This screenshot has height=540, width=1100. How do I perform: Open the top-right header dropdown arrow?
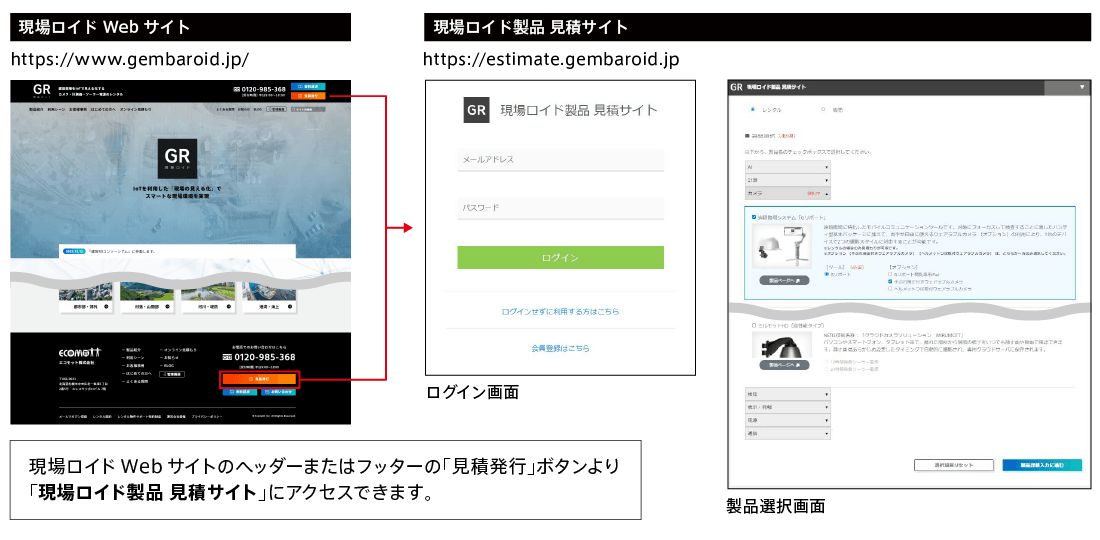(x=1082, y=88)
